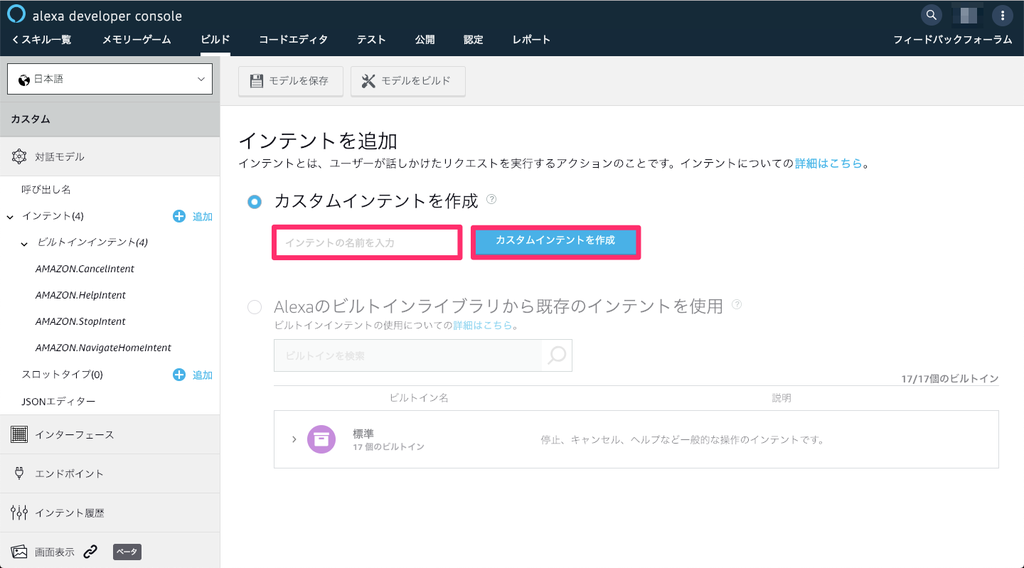
Task: Click the モデルを保存 button
Action: 291,81
